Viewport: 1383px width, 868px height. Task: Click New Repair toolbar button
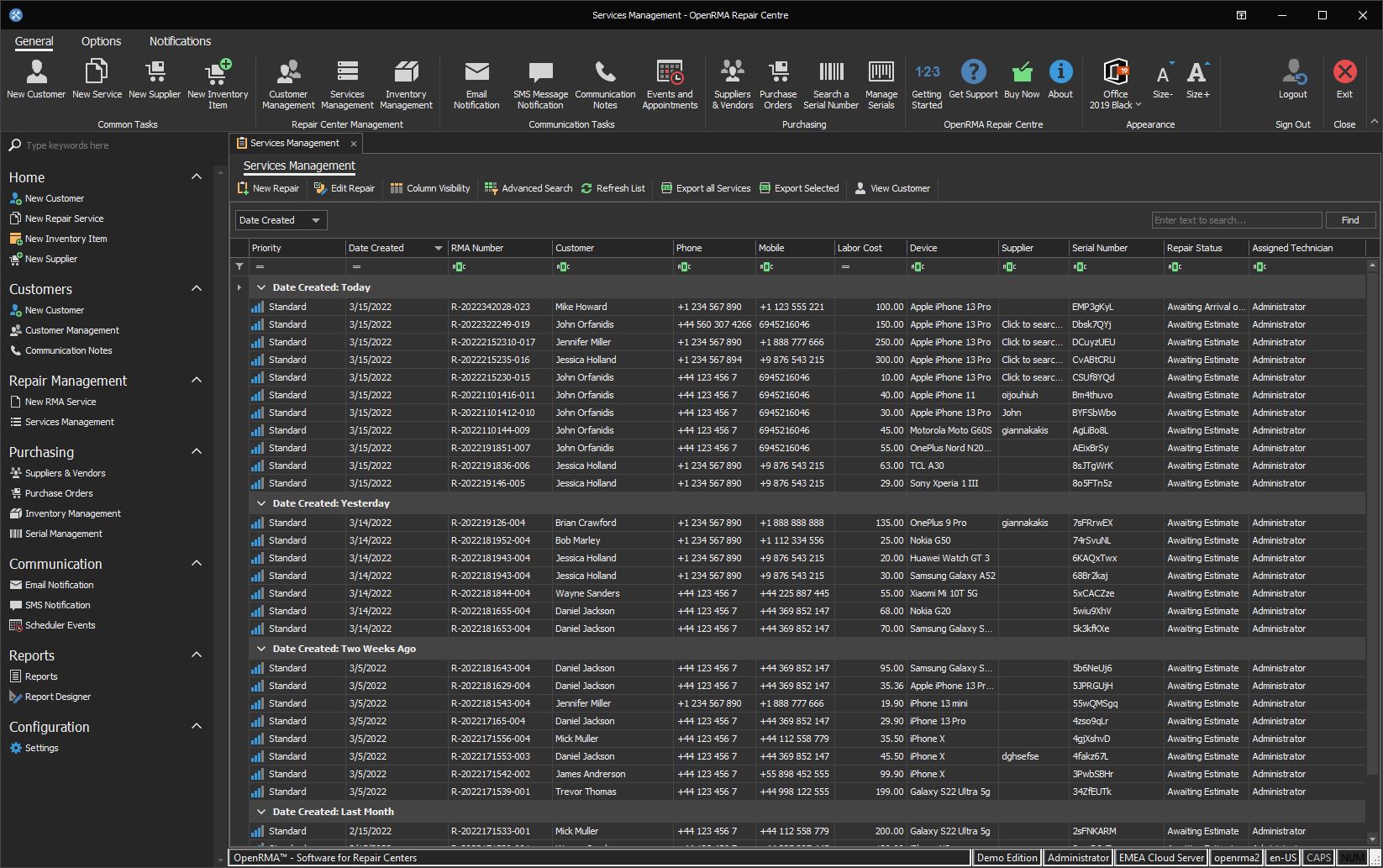(269, 188)
